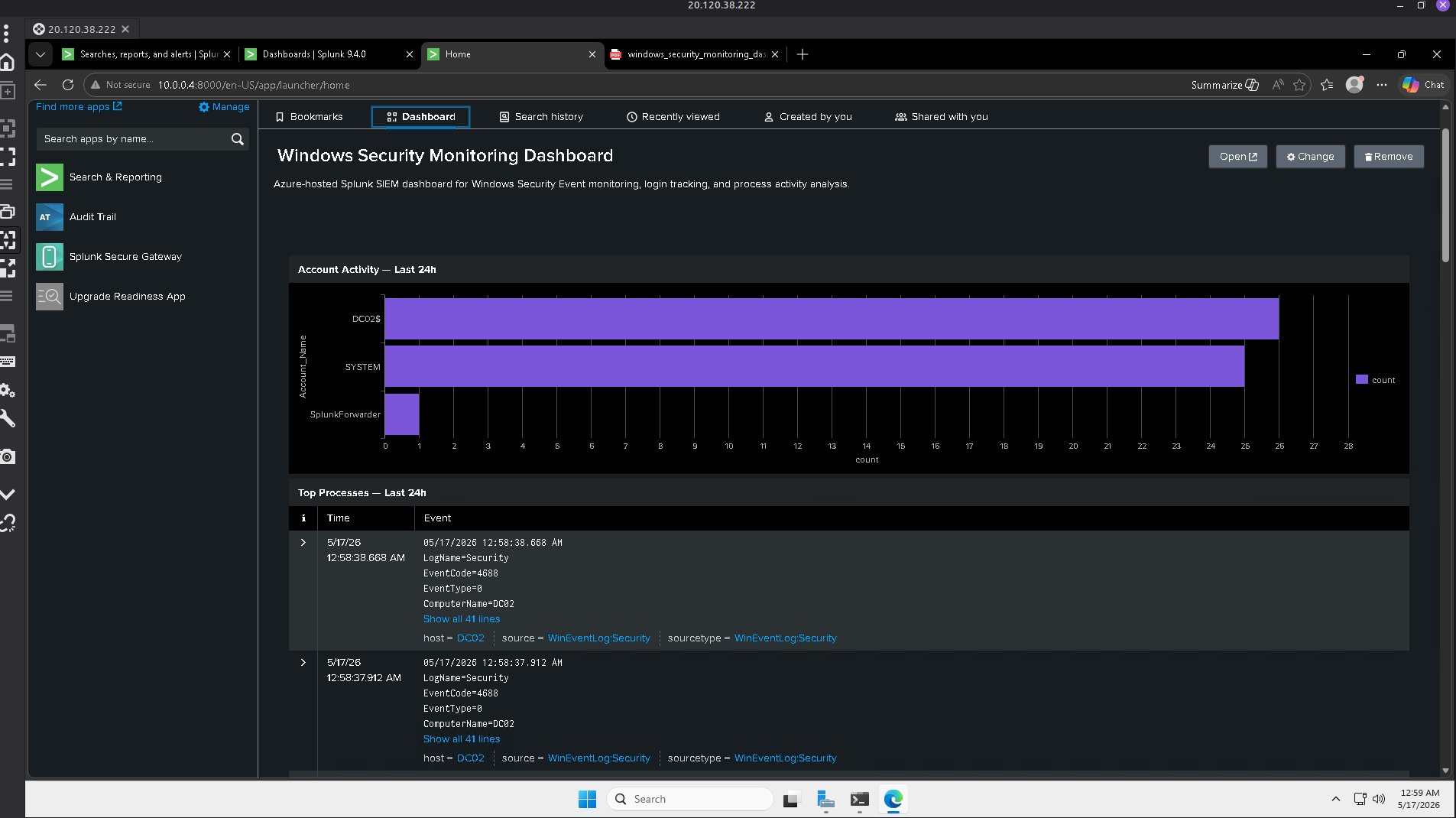The width and height of the screenshot is (1456, 818).
Task: Switch to the Bookmarks tab
Action: [x=309, y=117]
